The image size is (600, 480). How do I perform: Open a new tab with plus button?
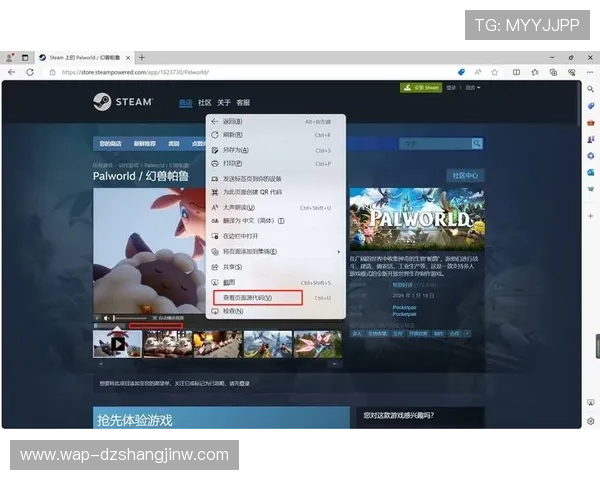point(141,57)
